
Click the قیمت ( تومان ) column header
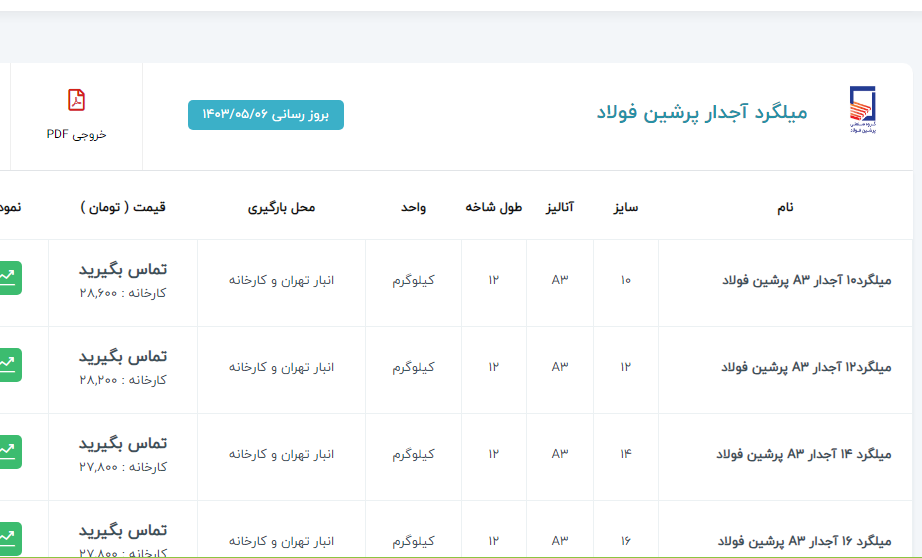tap(122, 207)
